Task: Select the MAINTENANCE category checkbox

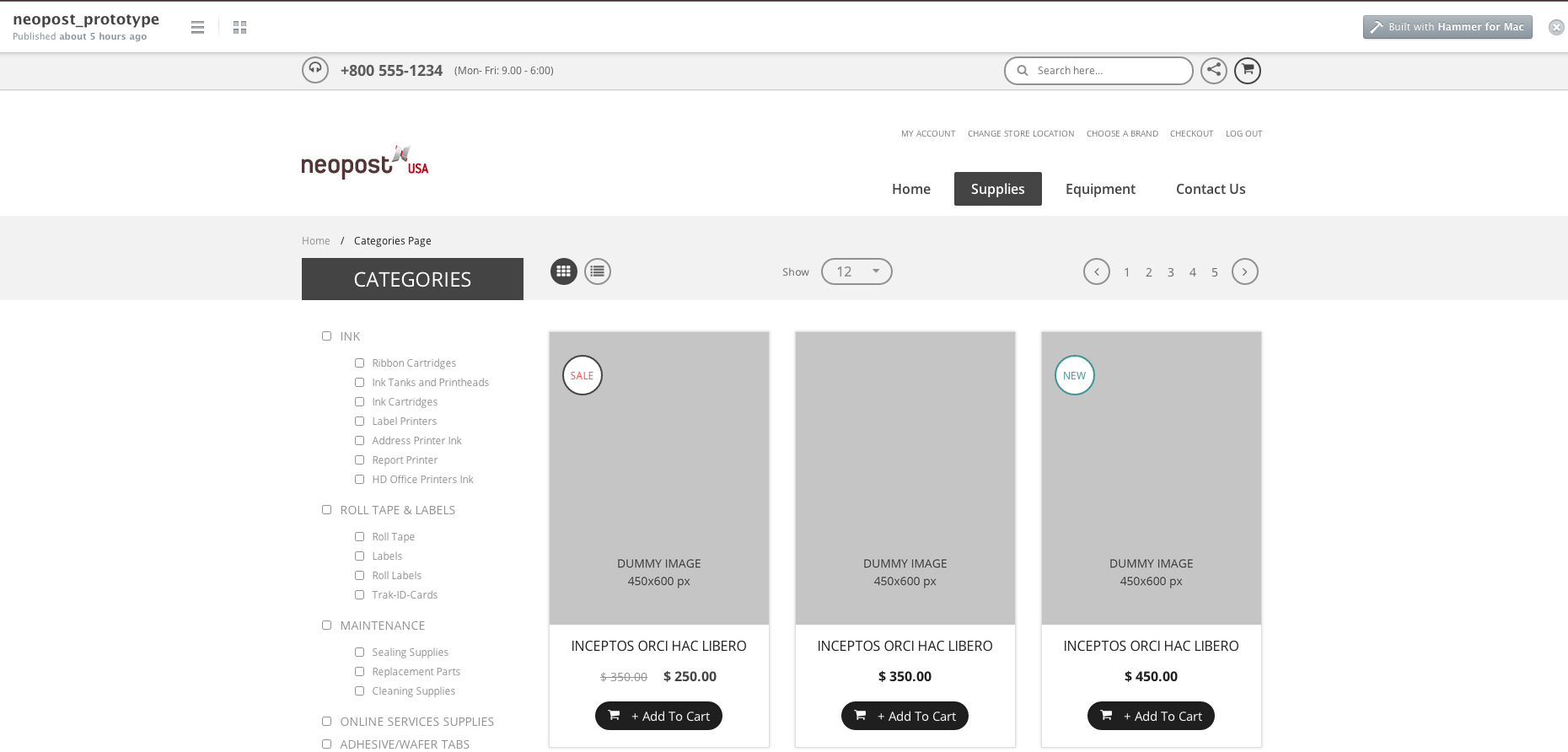Action: (326, 626)
